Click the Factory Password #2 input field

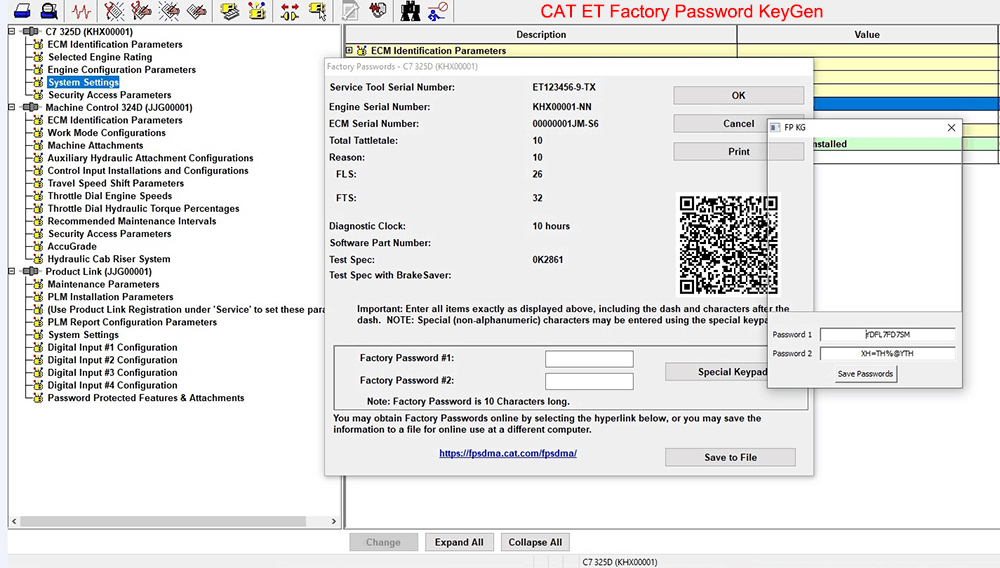[589, 381]
